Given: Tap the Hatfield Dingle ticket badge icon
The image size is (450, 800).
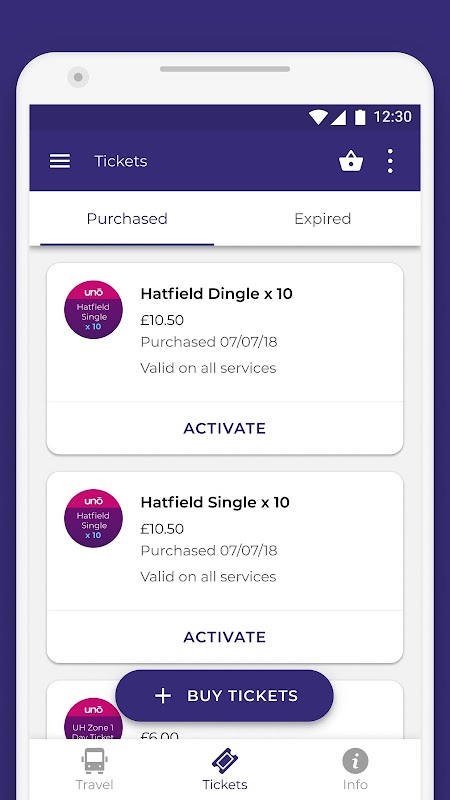Looking at the screenshot, I should 93,310.
